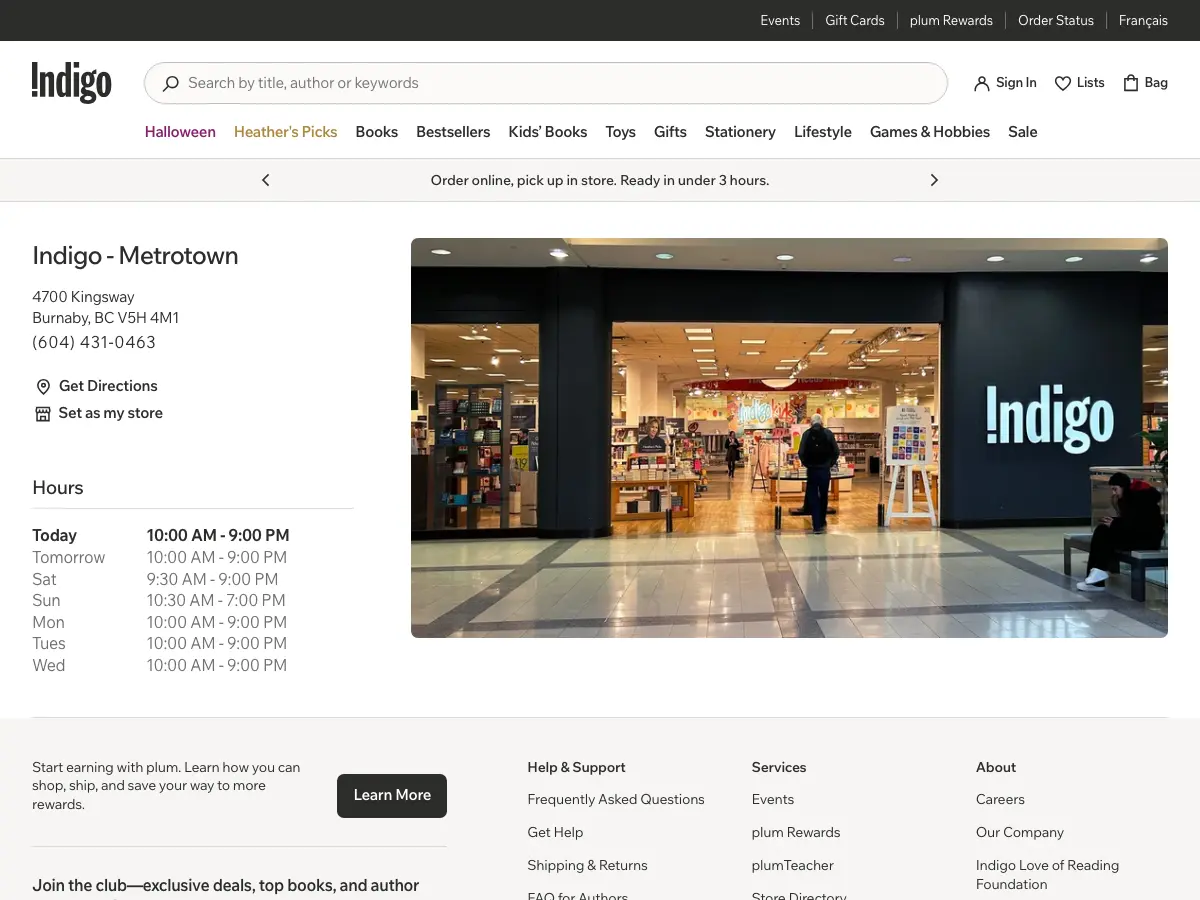Click the Lists text link
The image size is (1200, 900).
click(1091, 83)
